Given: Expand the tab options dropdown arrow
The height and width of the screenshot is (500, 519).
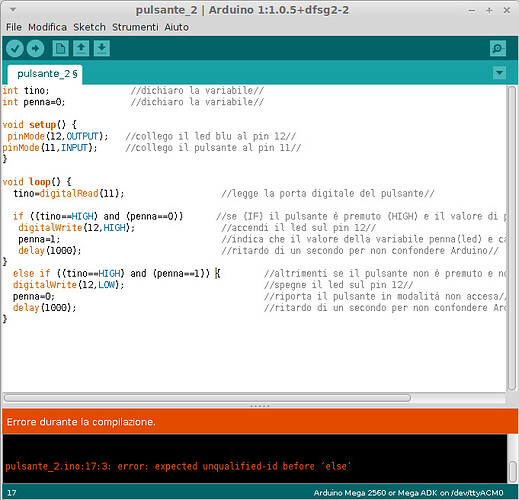Looking at the screenshot, I should (x=499, y=73).
